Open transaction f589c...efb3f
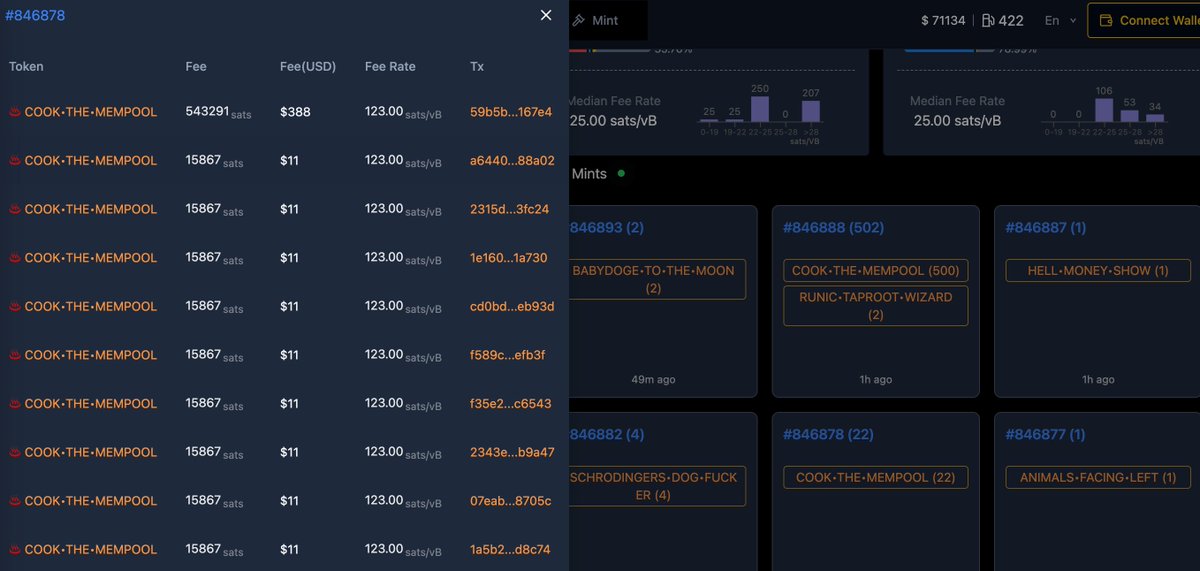 coord(508,355)
